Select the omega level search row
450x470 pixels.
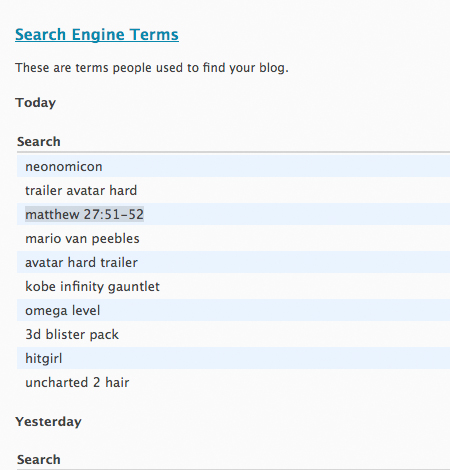pos(233,310)
